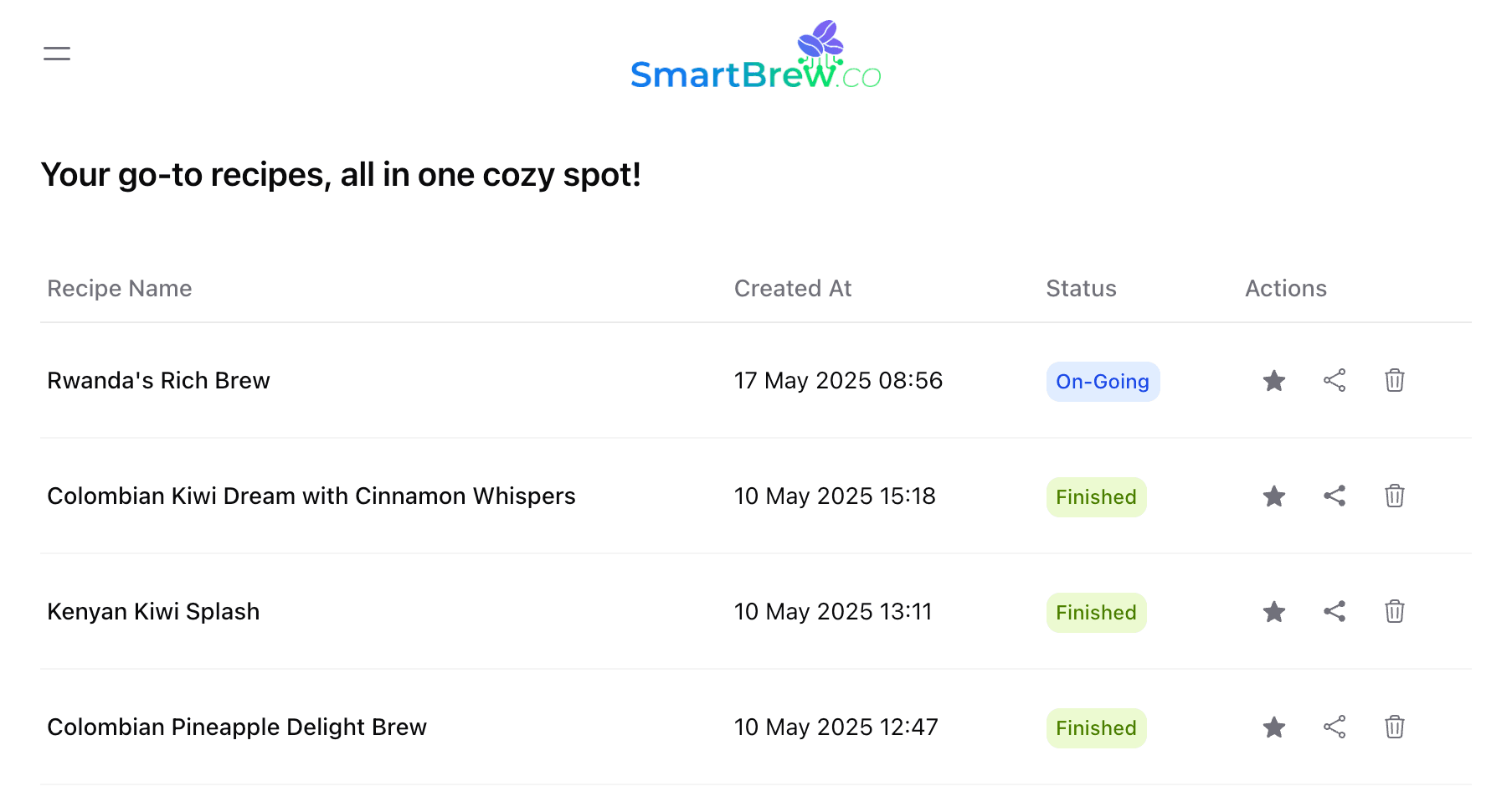Share the Colombian Pineapple Delight Brew

pos(1334,727)
